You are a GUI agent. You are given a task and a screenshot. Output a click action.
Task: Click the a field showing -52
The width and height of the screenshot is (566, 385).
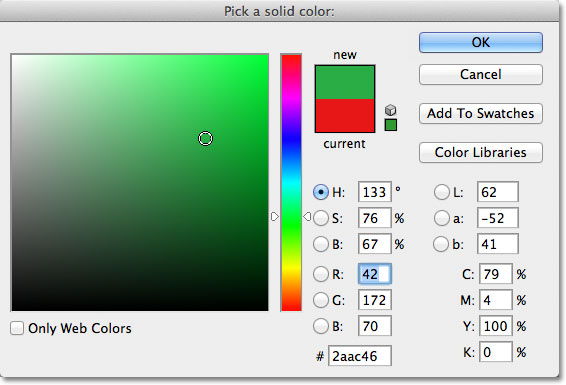point(498,218)
